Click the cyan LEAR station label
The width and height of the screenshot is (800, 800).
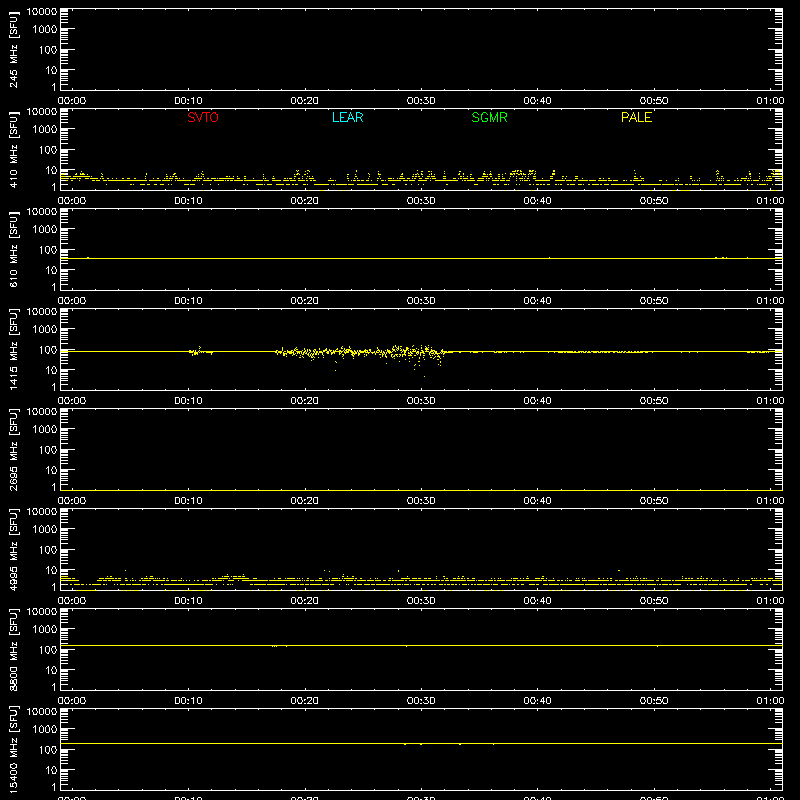click(x=347, y=117)
